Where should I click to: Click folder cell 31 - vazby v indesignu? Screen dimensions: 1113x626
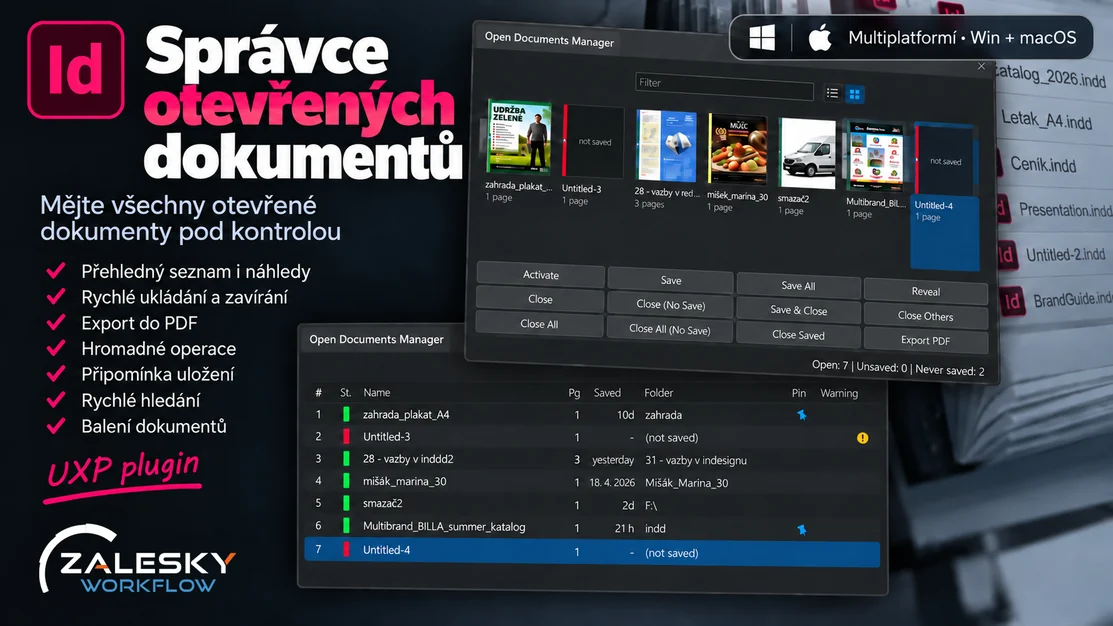click(x=696, y=461)
